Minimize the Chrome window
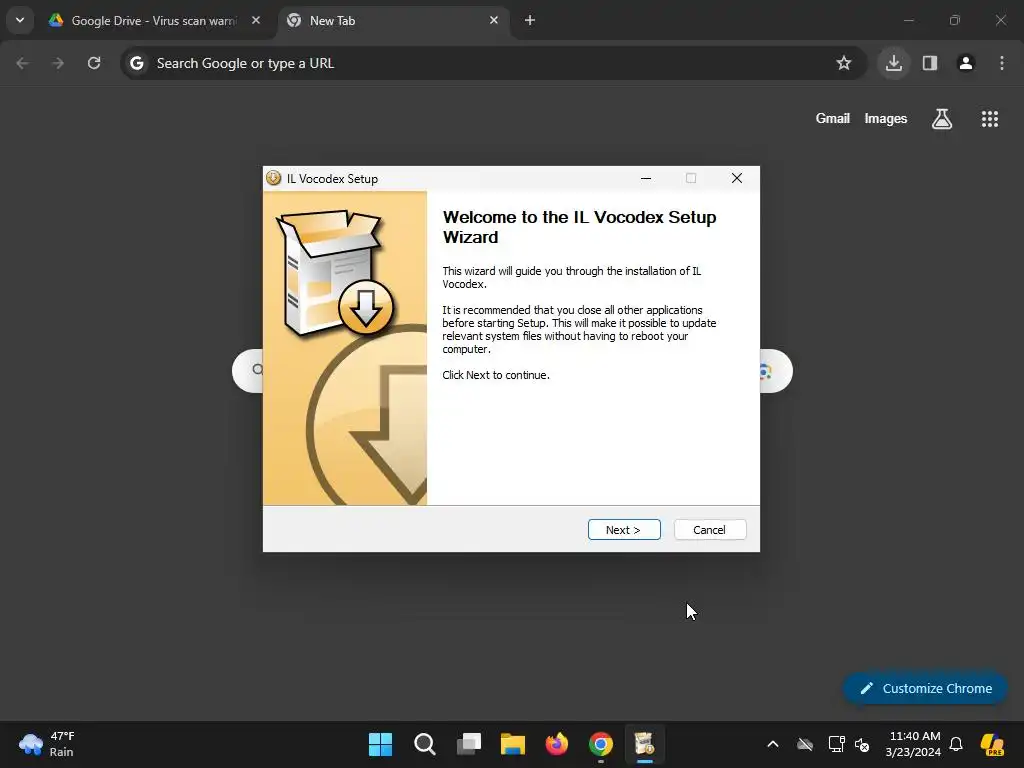The width and height of the screenshot is (1024, 768). [908, 20]
